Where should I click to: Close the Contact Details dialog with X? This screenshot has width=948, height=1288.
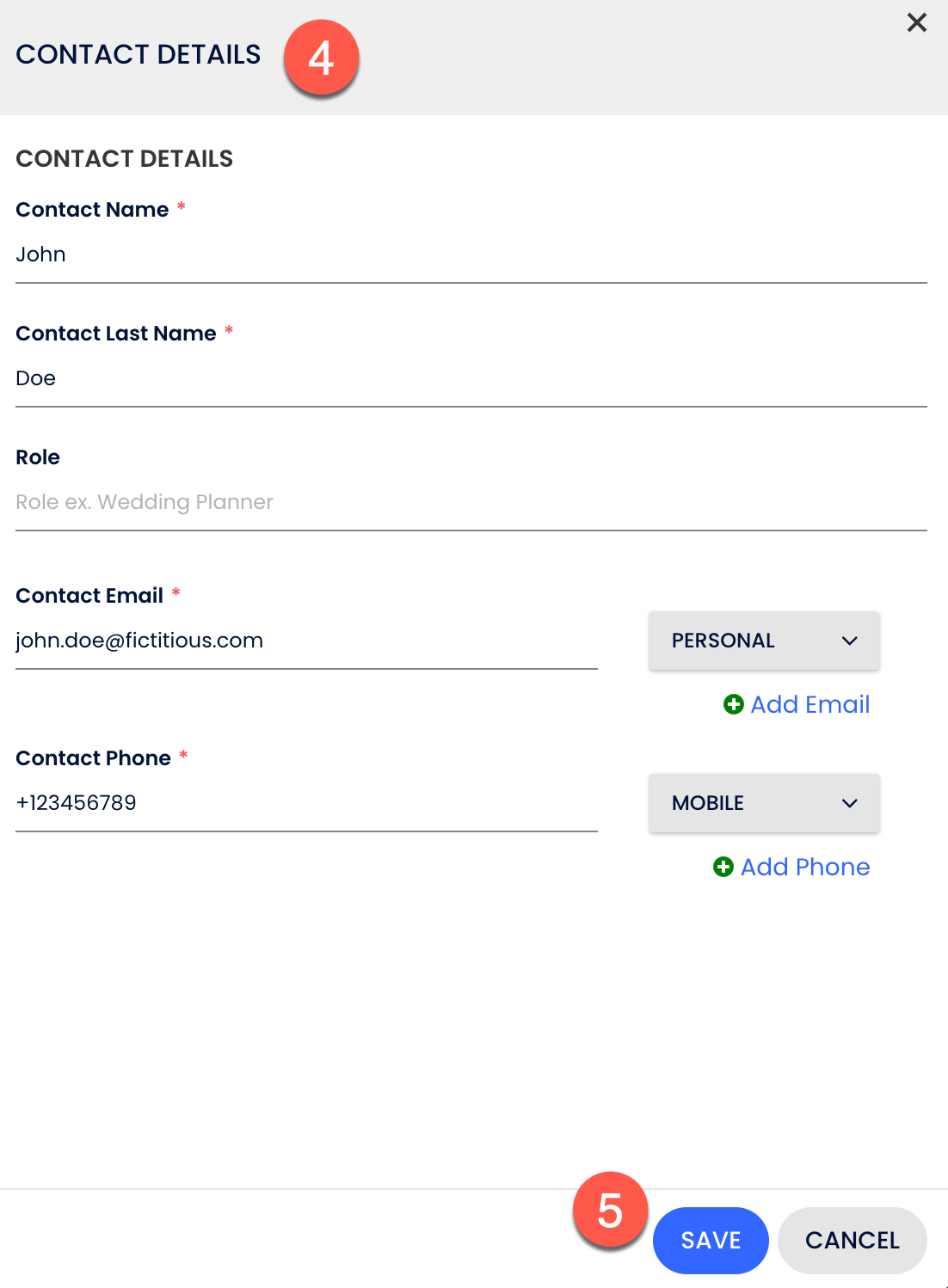point(917,23)
